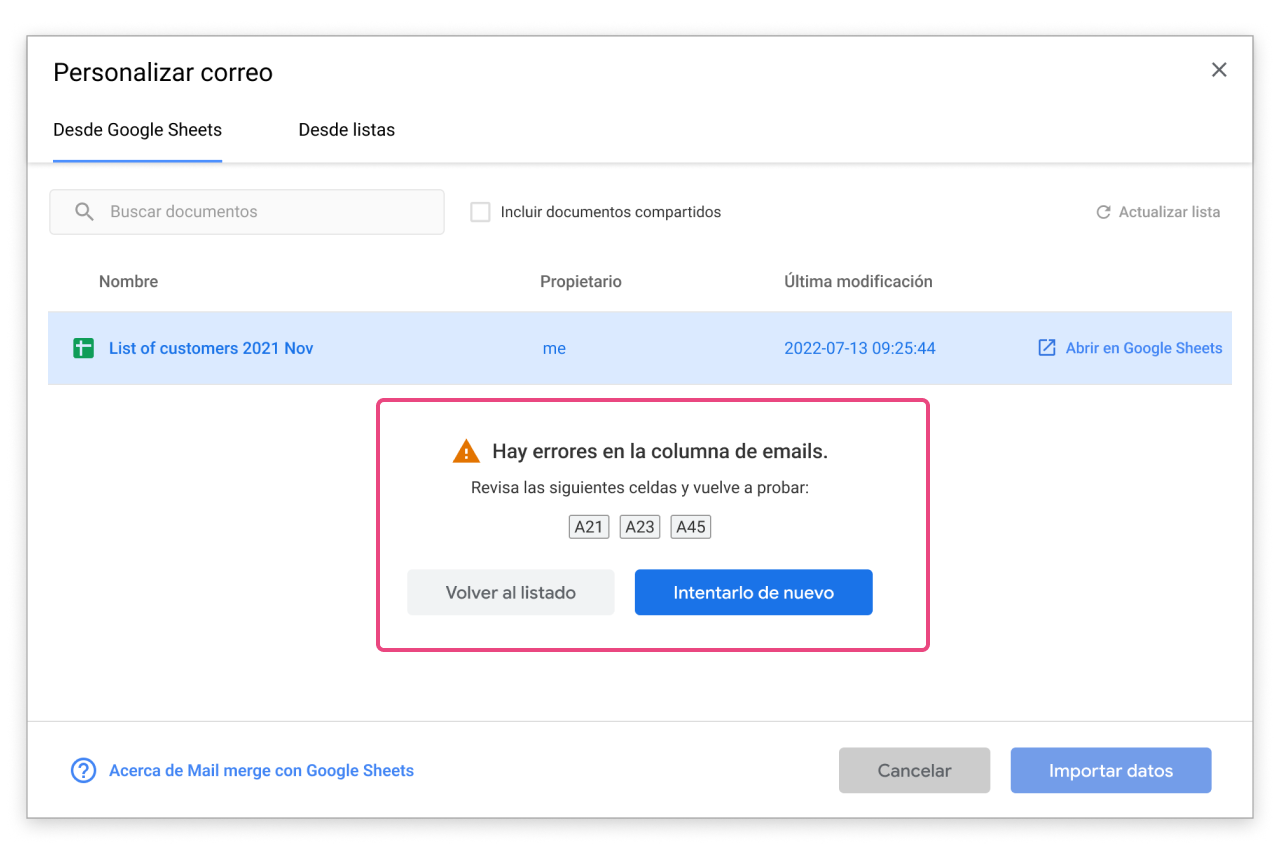Click Volver al listado button
Viewport: 1280px width, 864px height.
point(510,593)
